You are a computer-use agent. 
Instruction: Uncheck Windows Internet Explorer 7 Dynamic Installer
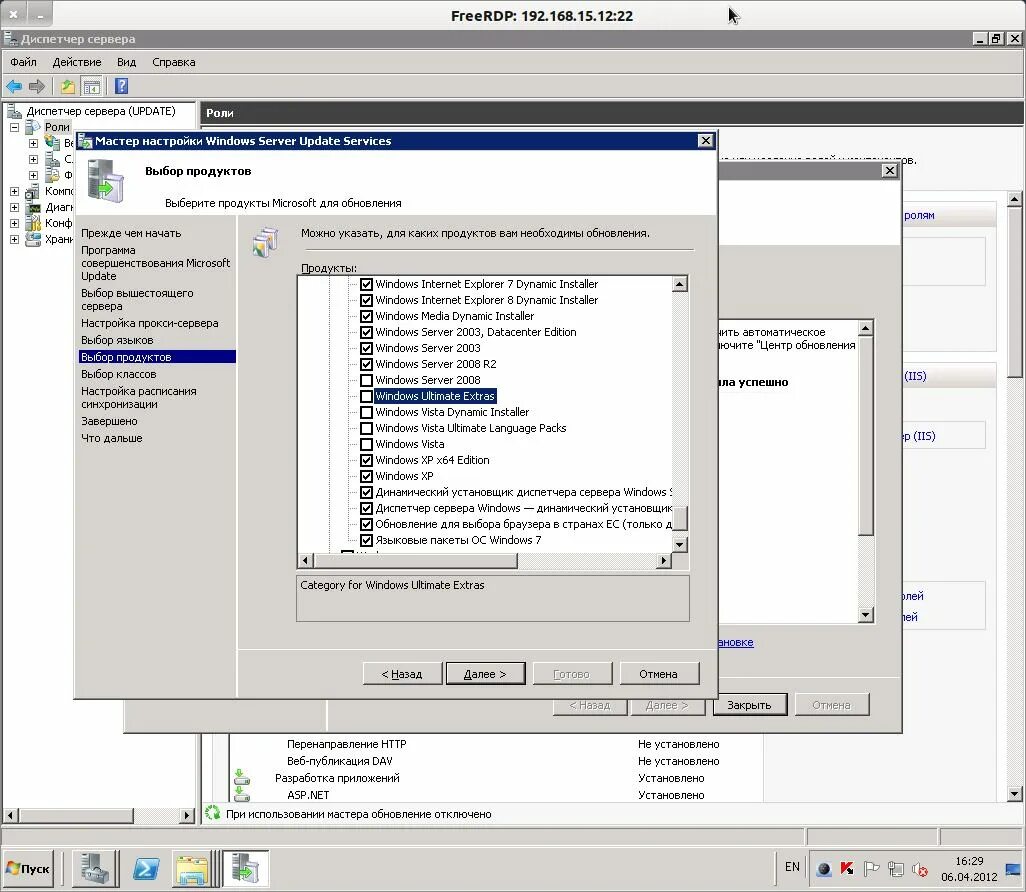click(x=366, y=284)
